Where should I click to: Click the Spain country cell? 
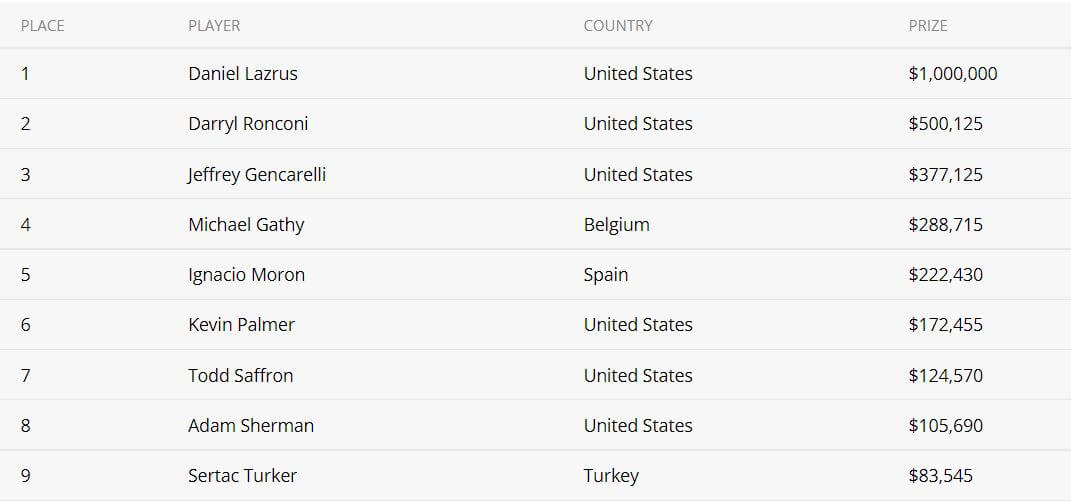(606, 275)
